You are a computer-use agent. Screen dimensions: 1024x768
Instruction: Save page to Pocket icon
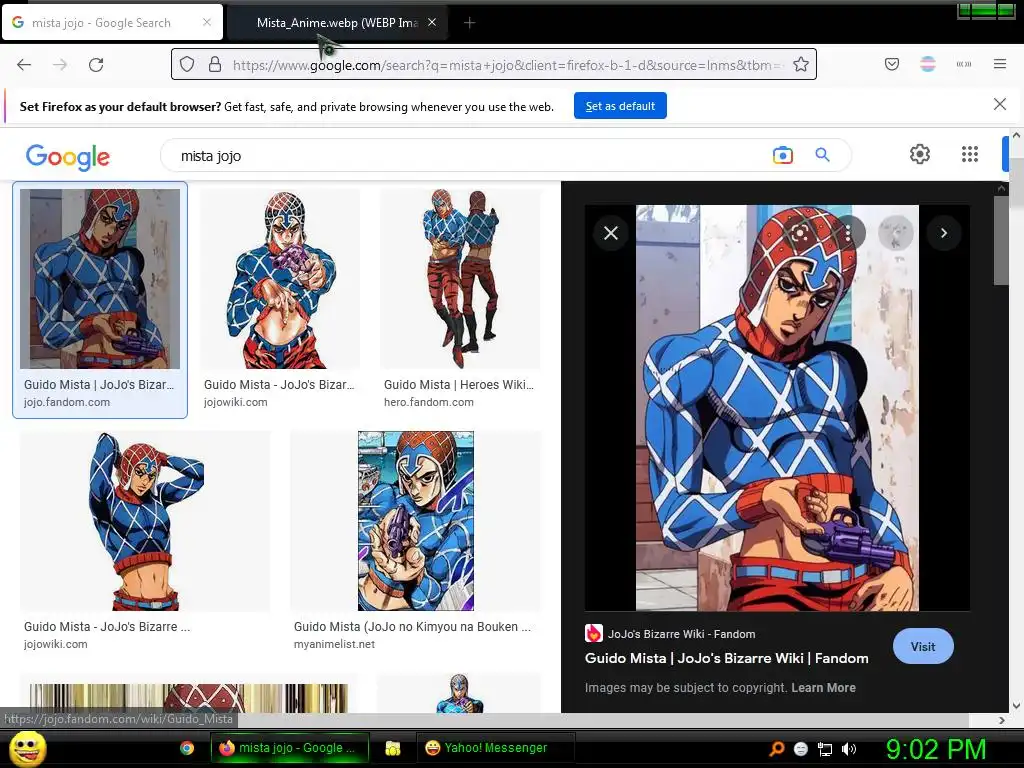tap(891, 64)
